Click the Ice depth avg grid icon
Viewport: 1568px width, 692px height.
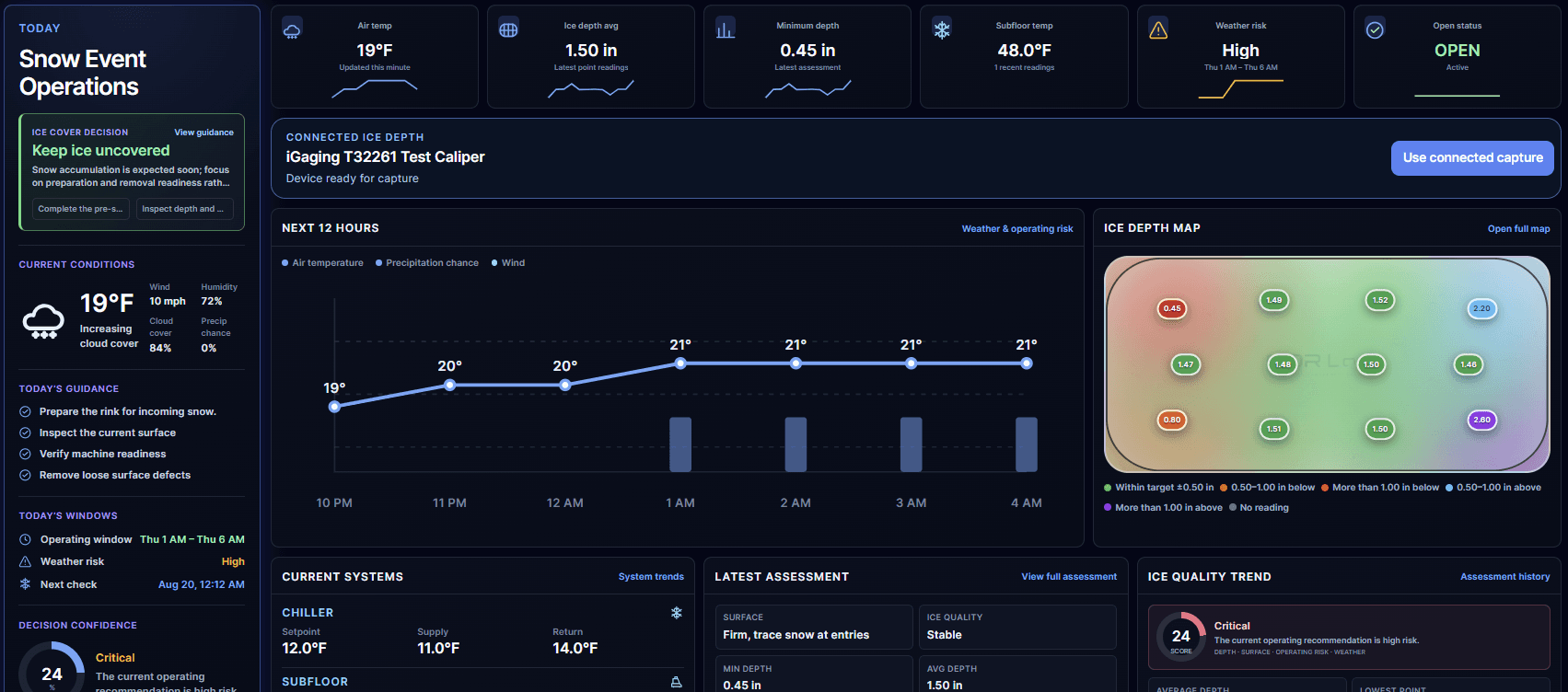pos(508,30)
